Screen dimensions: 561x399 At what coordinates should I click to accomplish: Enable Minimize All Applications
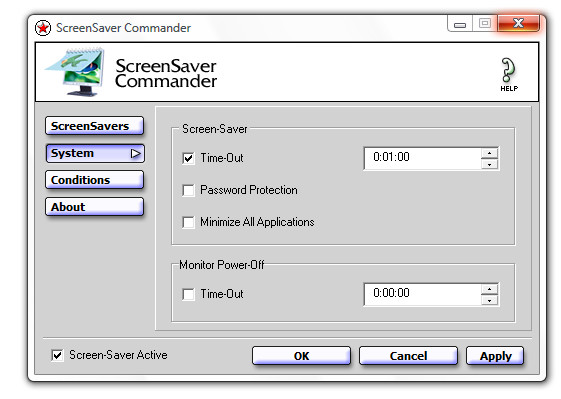(x=188, y=222)
